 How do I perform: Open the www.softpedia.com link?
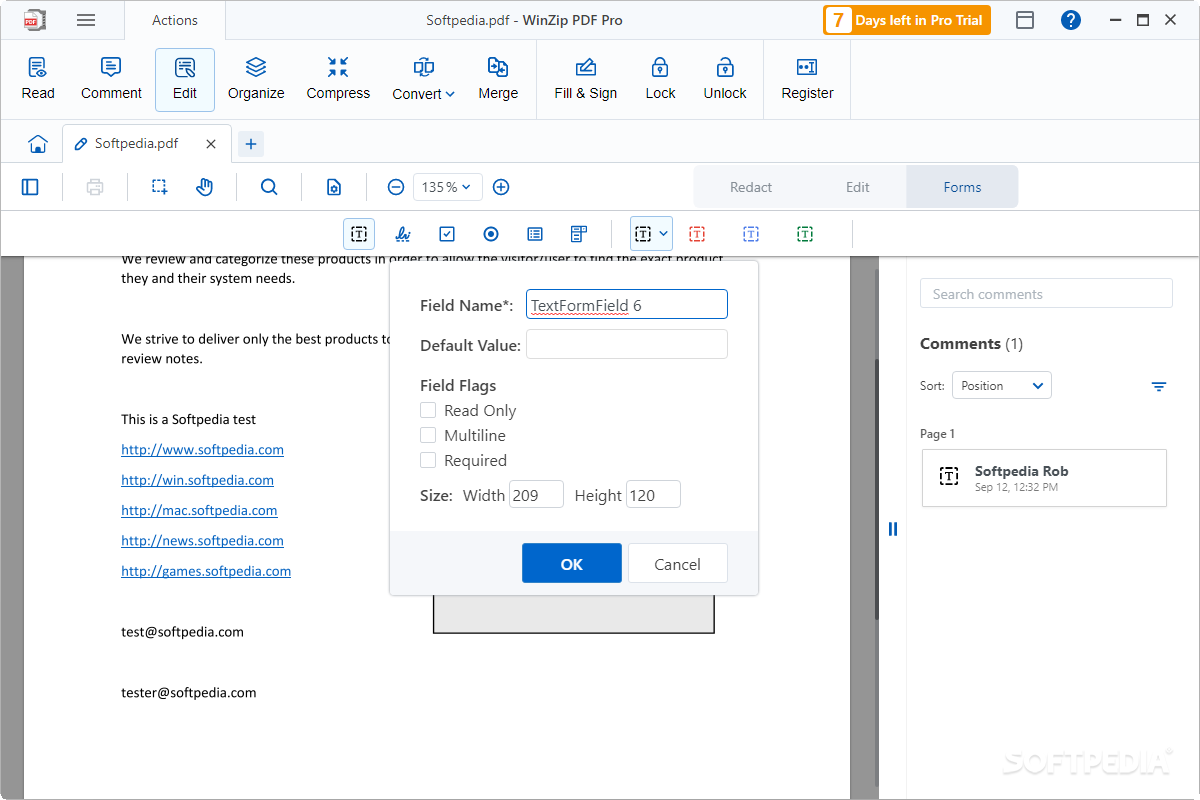[203, 450]
